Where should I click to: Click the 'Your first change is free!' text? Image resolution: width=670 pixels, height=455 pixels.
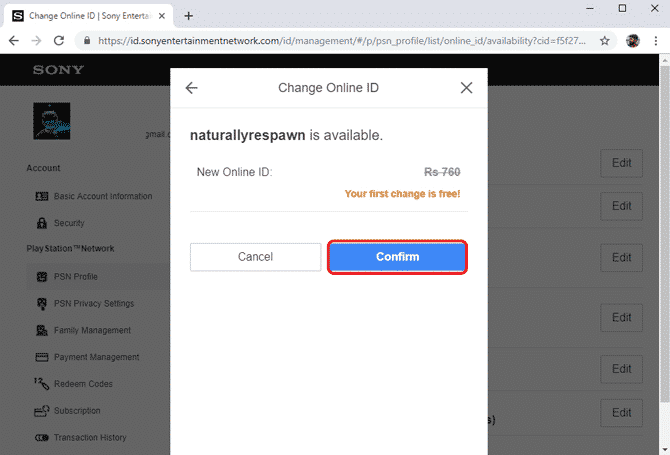pos(403,194)
